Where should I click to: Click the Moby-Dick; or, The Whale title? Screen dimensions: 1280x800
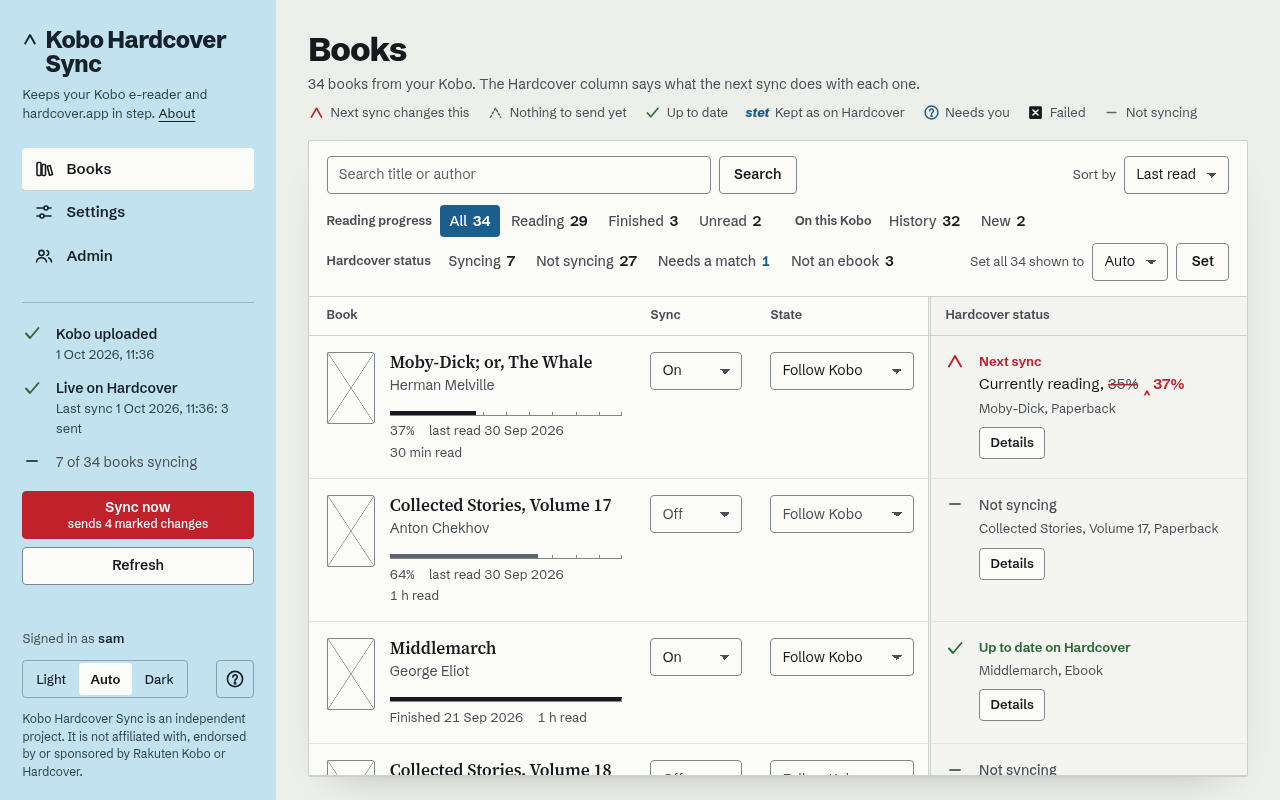(x=491, y=362)
